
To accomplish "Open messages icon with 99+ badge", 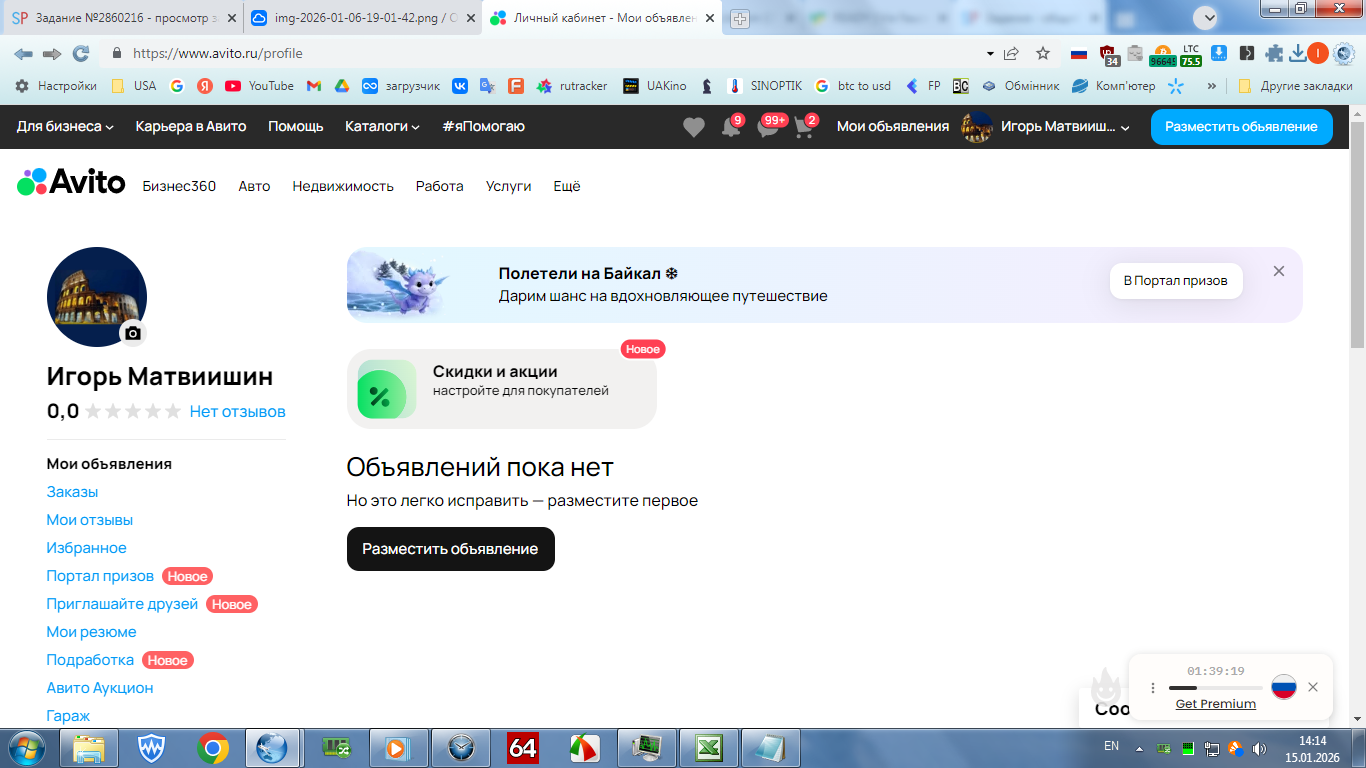I will (769, 127).
